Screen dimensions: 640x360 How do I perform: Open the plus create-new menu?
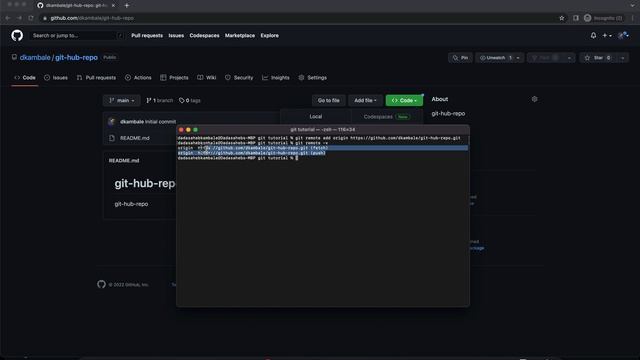tap(607, 36)
